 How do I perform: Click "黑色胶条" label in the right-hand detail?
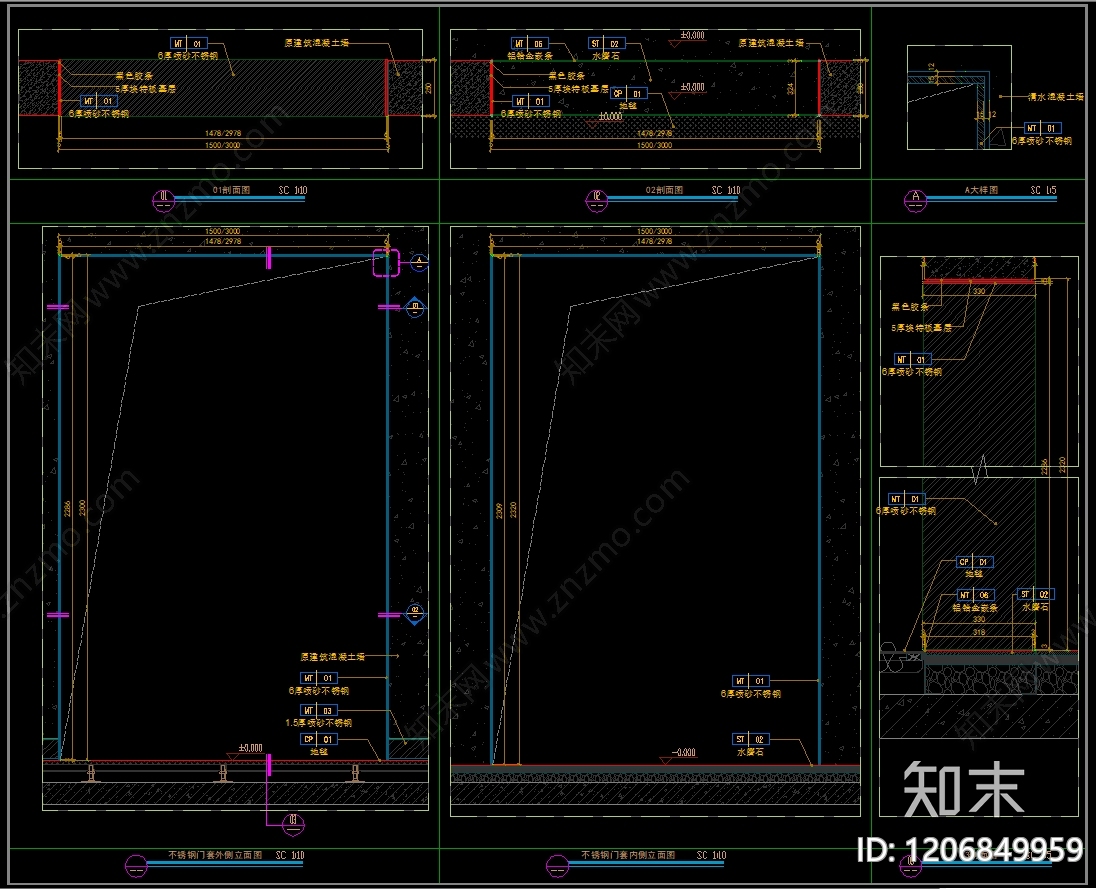click(x=909, y=307)
